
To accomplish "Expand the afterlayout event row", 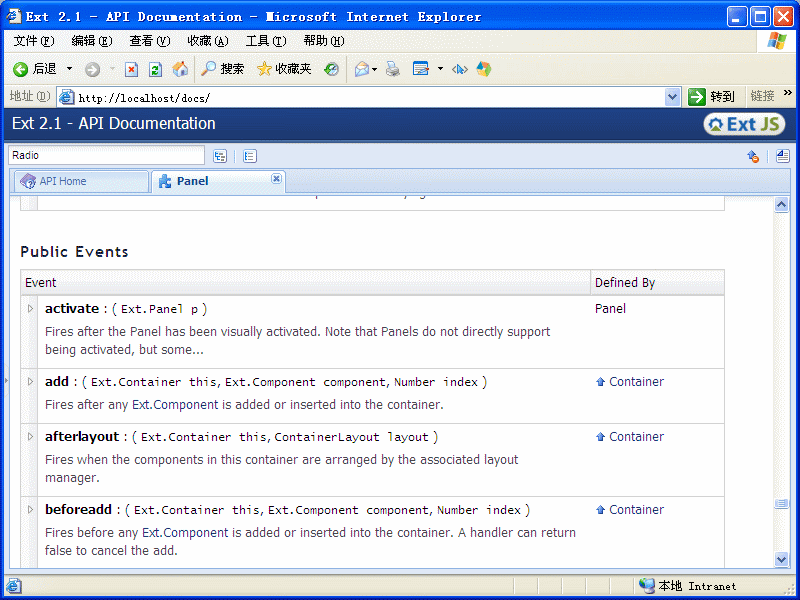I will click(30, 437).
